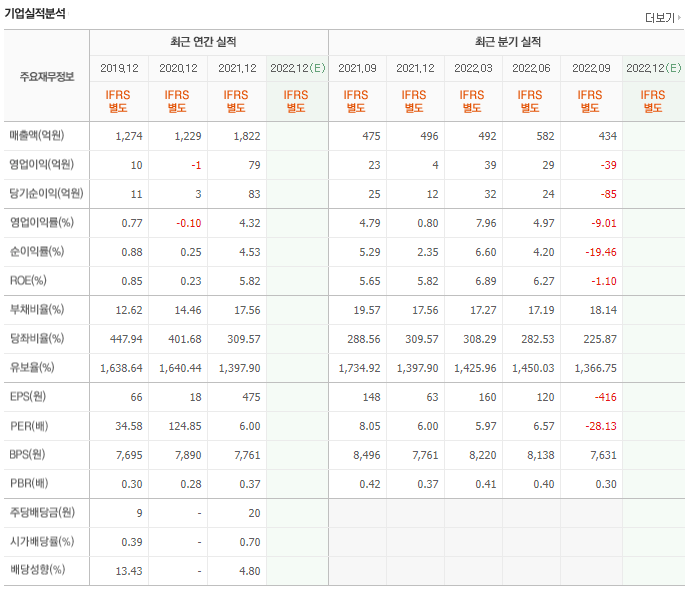Click the quarterly revenue value 434

(x=608, y=136)
